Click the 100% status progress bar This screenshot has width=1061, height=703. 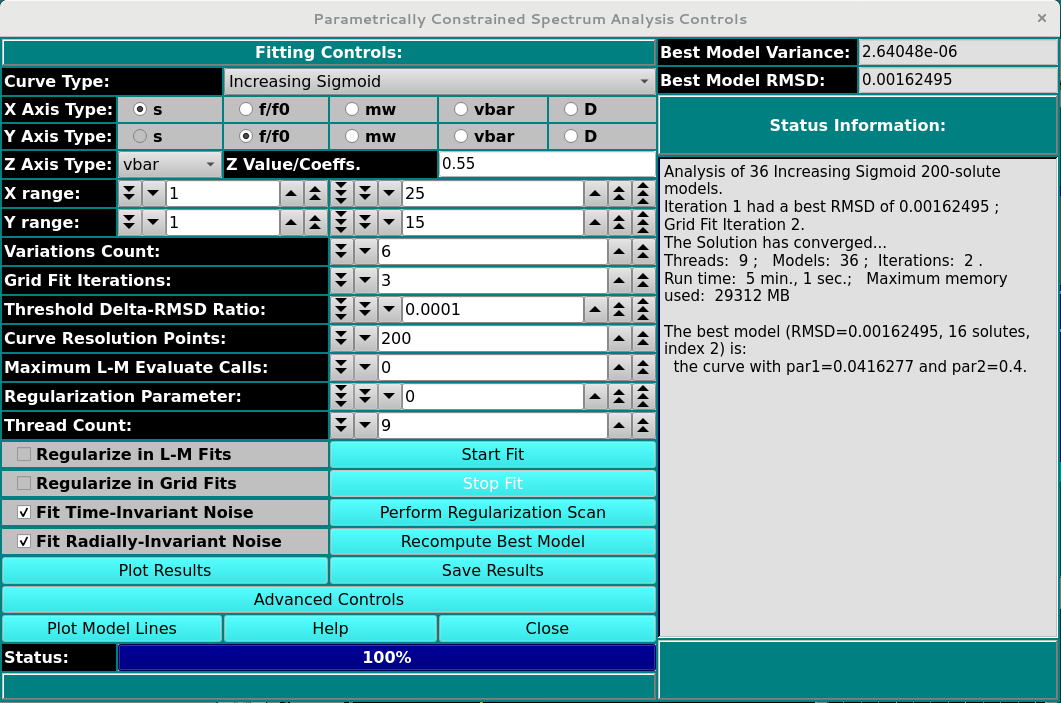tap(387, 657)
